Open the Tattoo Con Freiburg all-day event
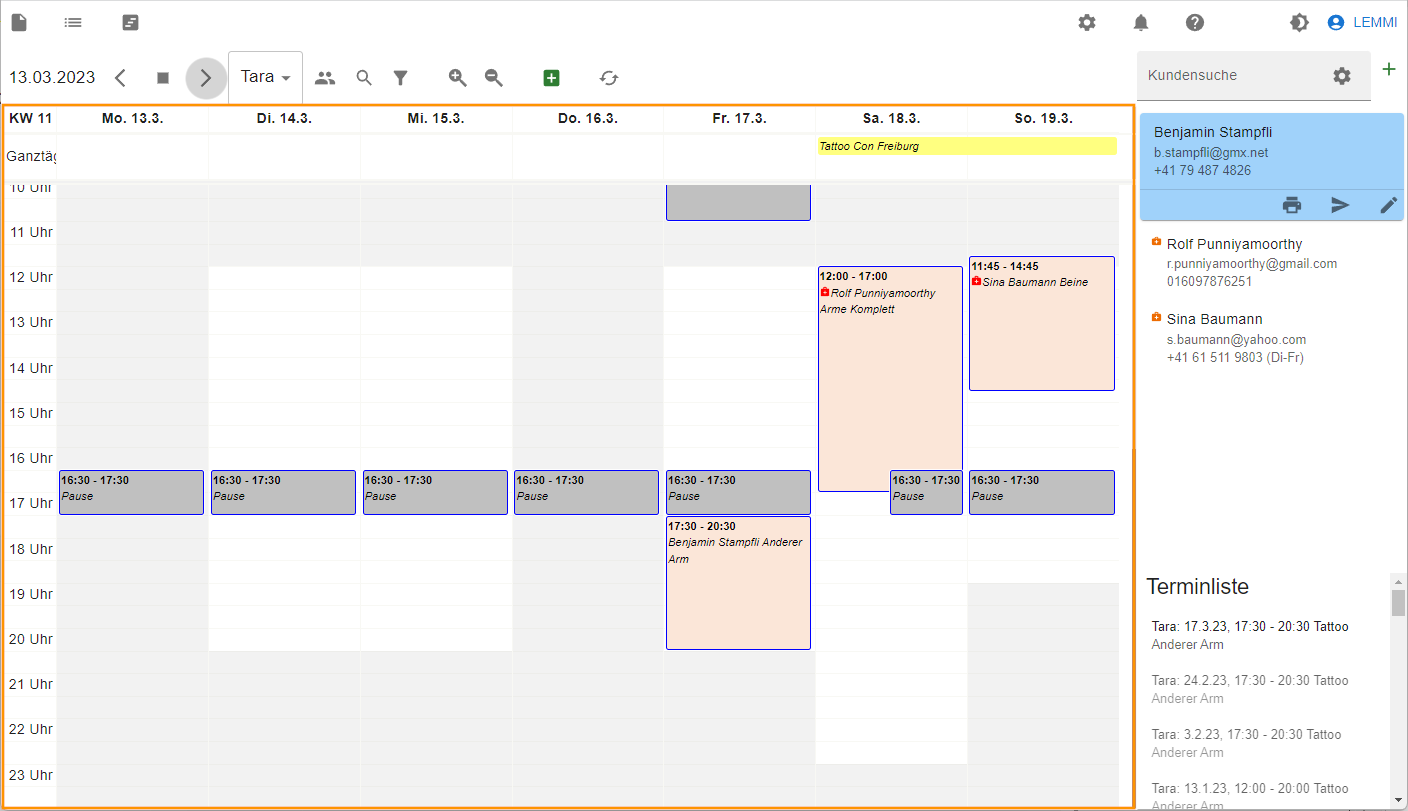Screen dimensions: 1408x811 tap(967, 146)
